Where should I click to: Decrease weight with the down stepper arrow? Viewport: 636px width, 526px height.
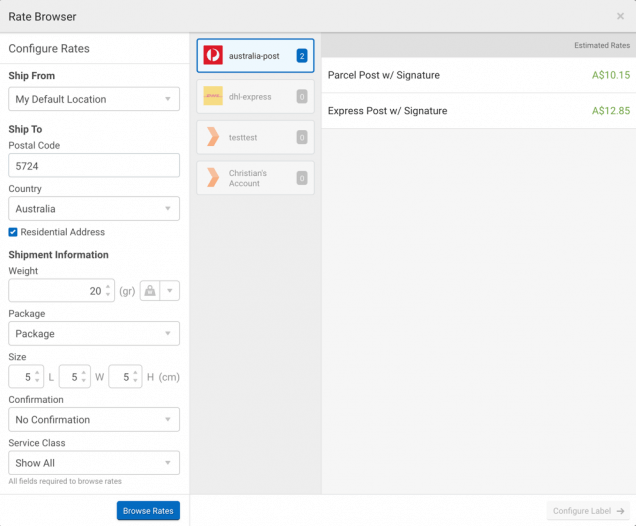(108, 294)
